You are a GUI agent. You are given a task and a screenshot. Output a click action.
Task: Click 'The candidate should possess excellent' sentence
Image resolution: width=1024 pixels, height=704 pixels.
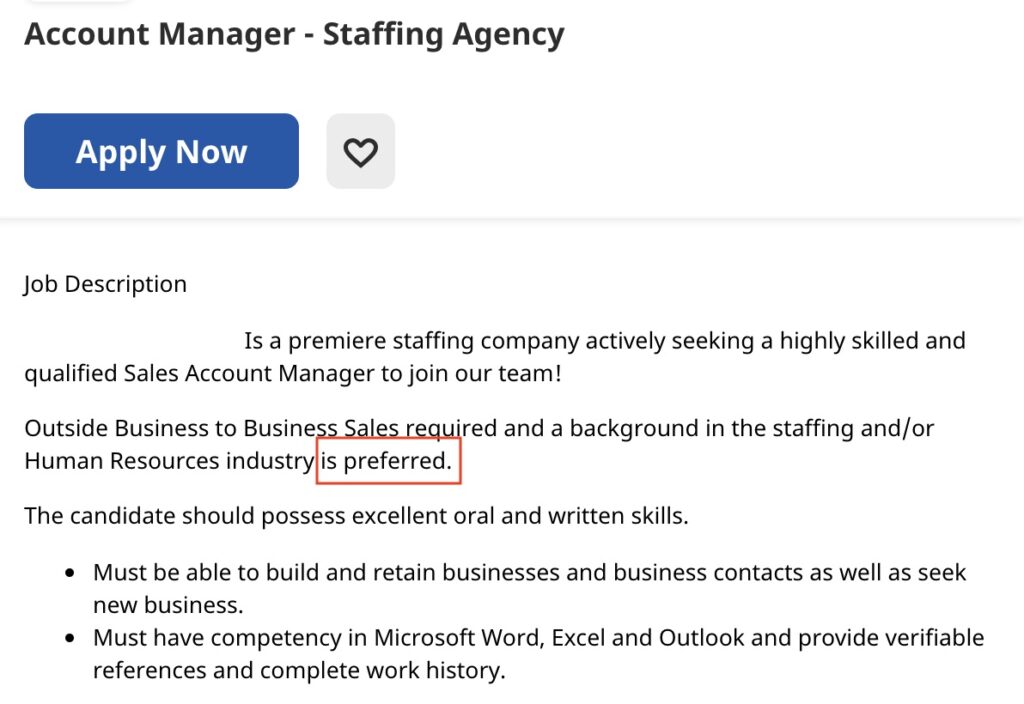coord(357,516)
